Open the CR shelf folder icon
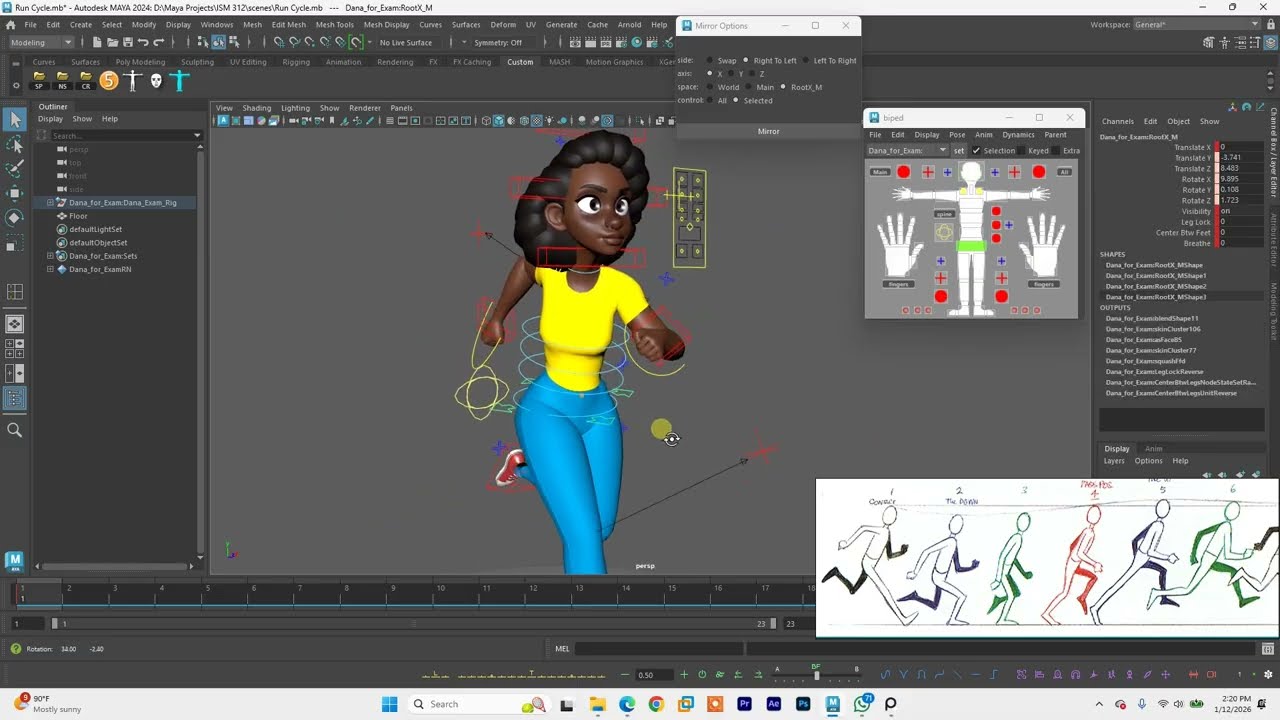Viewport: 1280px width, 720px height. tap(85, 80)
